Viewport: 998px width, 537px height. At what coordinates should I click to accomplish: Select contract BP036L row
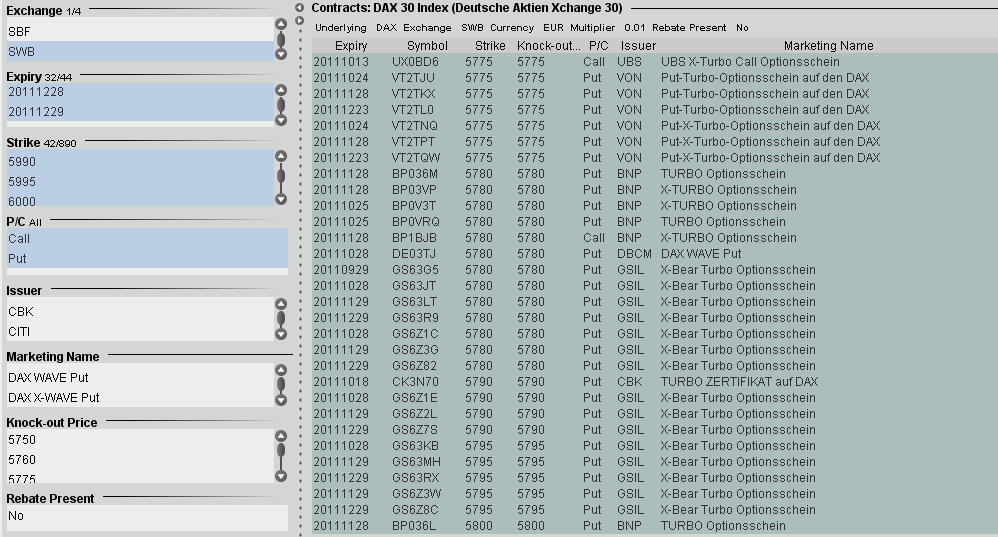(x=654, y=526)
